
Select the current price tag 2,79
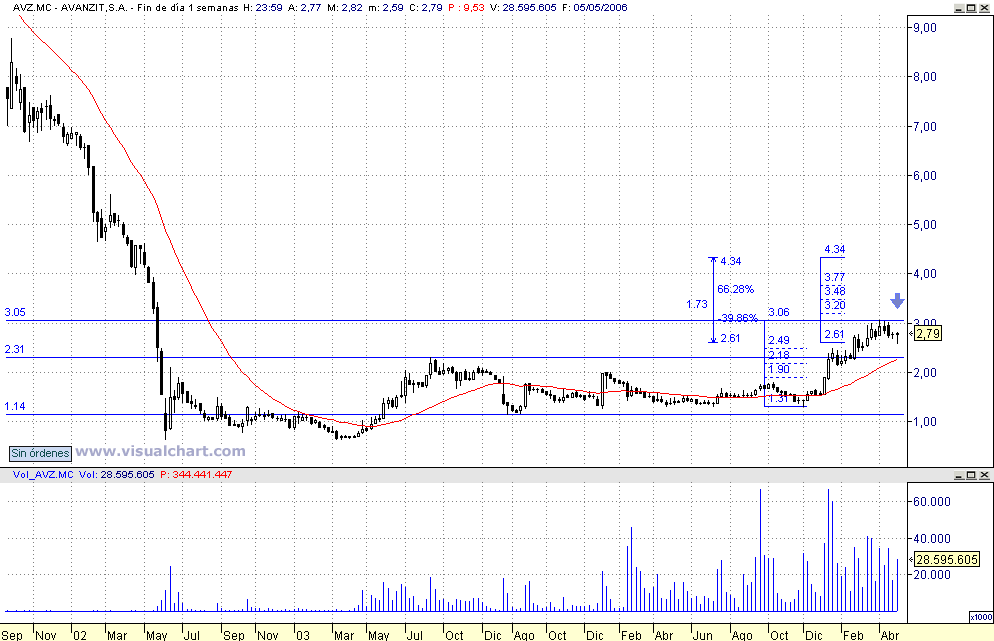[x=928, y=333]
